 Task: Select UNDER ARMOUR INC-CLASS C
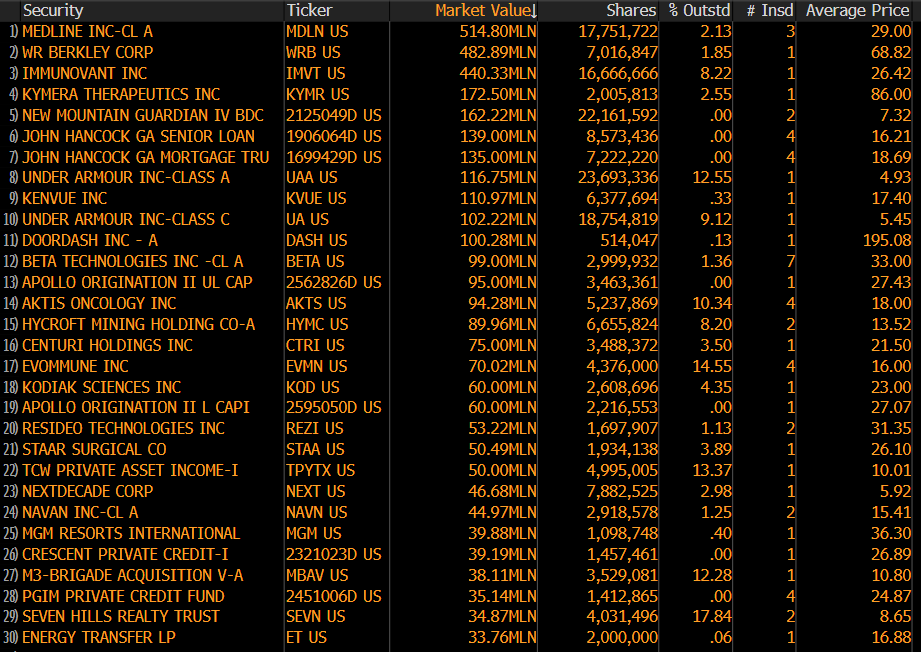coord(126,220)
